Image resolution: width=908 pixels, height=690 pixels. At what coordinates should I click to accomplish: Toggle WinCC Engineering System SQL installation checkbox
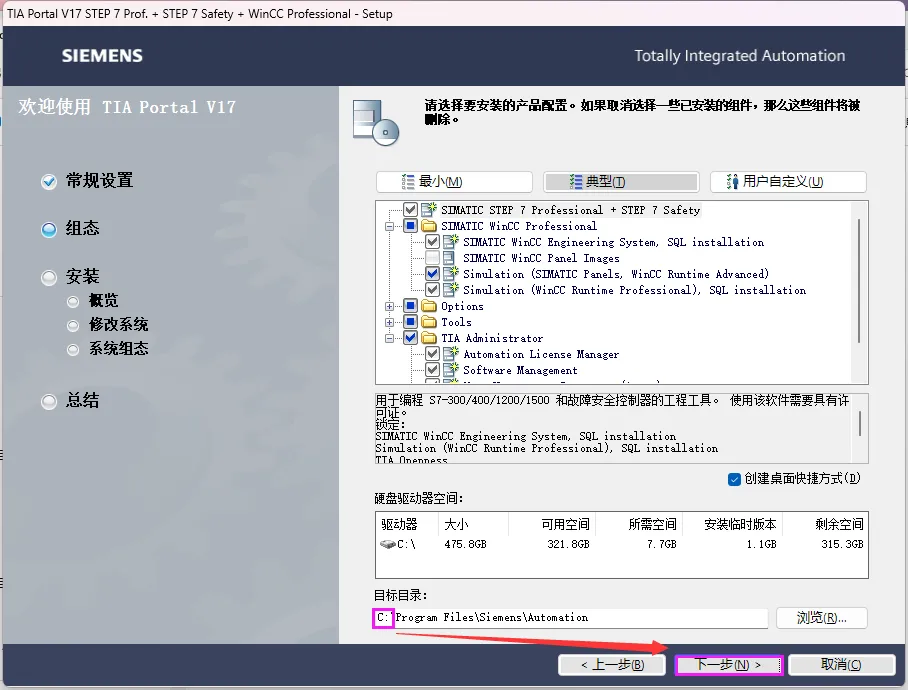click(x=432, y=241)
